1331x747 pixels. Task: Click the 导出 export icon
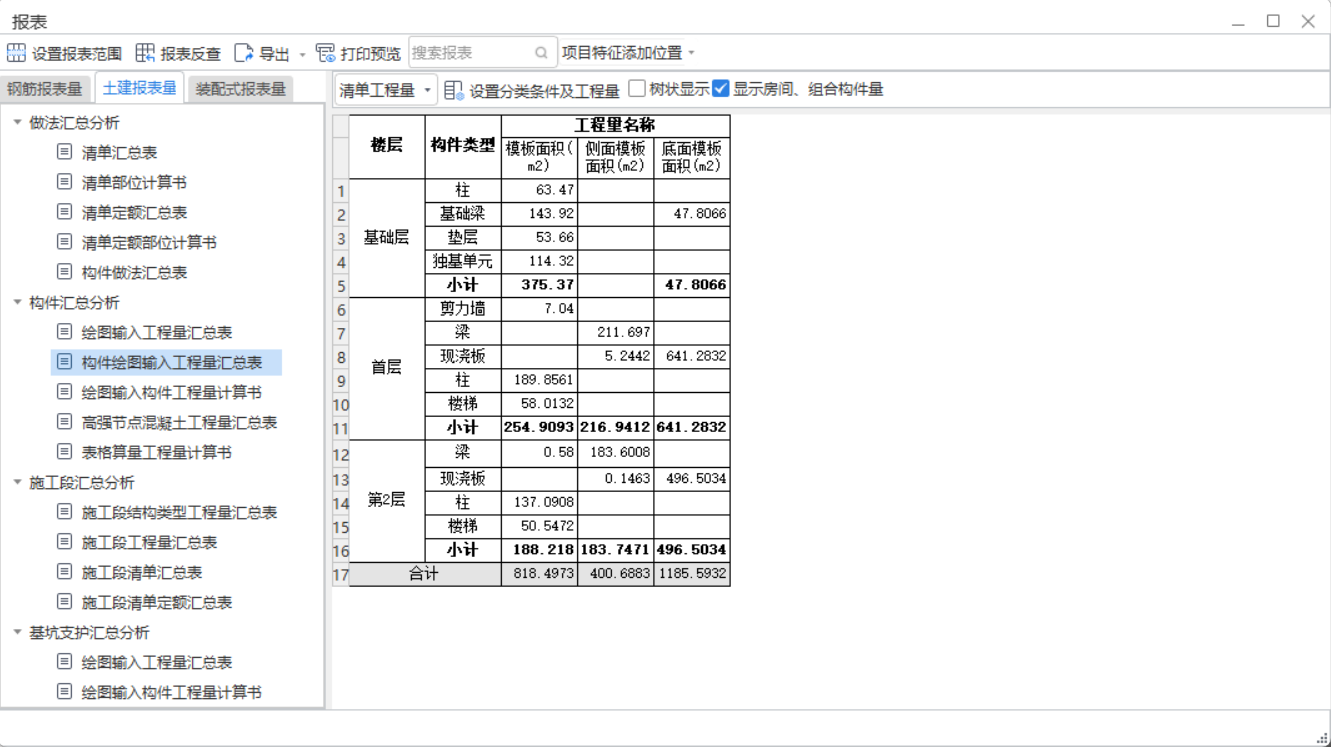[x=244, y=53]
